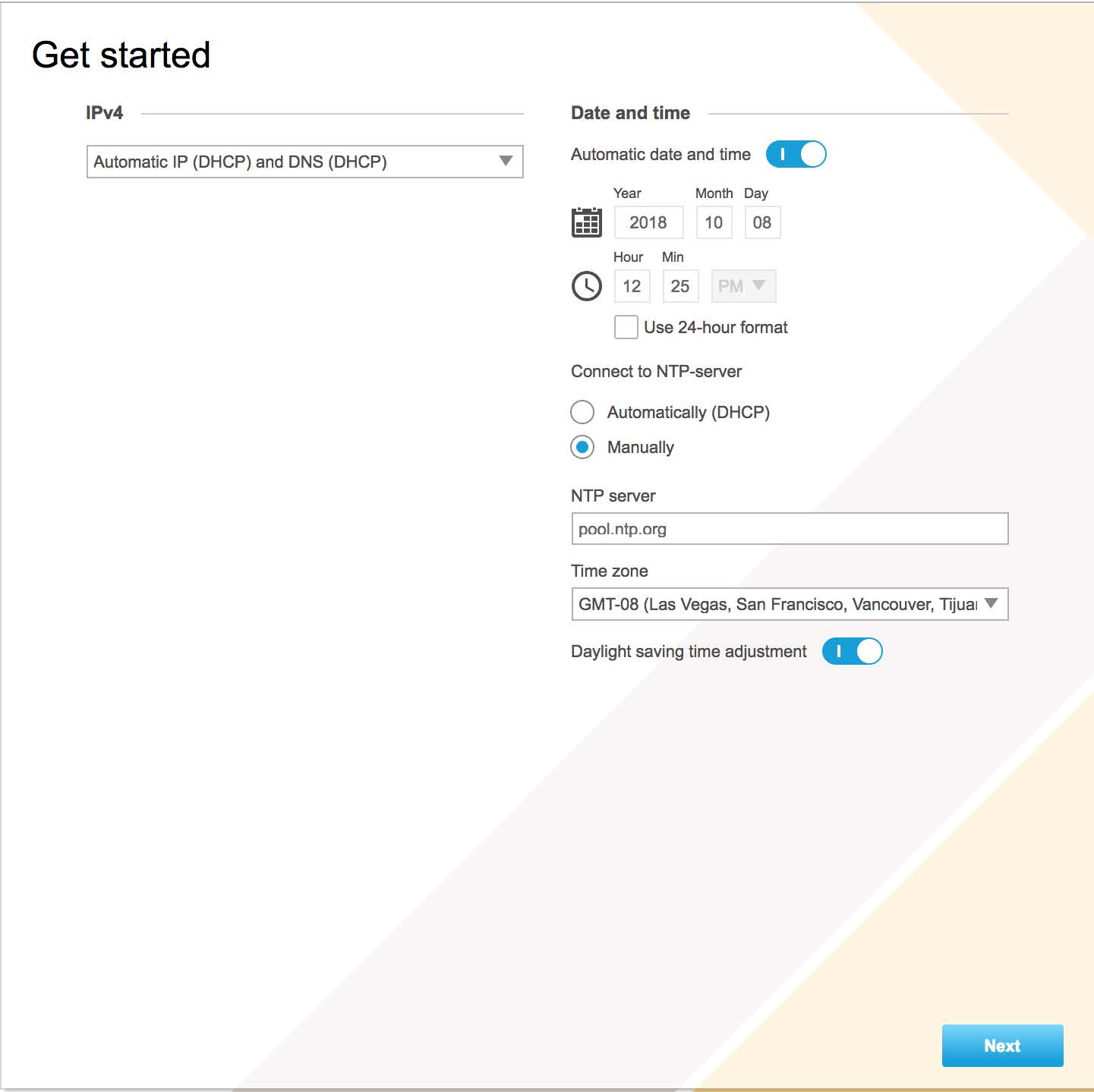The width and height of the screenshot is (1094, 1092).
Task: Click the calendar icon beside Year
Action: click(x=586, y=222)
